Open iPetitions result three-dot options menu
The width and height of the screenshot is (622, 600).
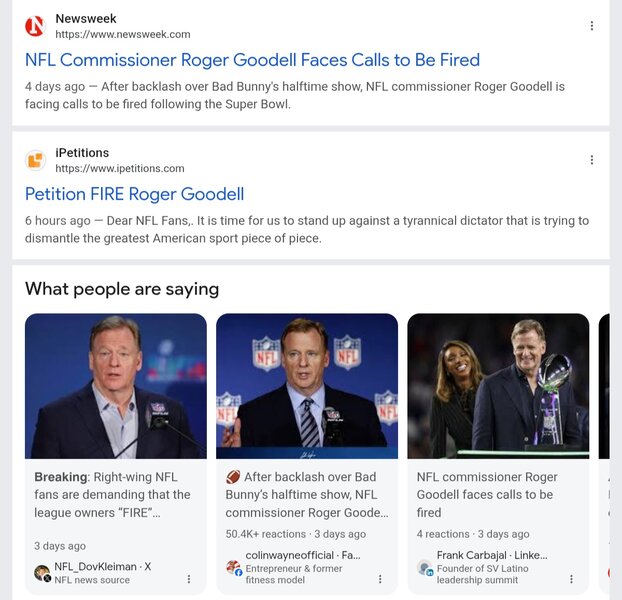[592, 160]
